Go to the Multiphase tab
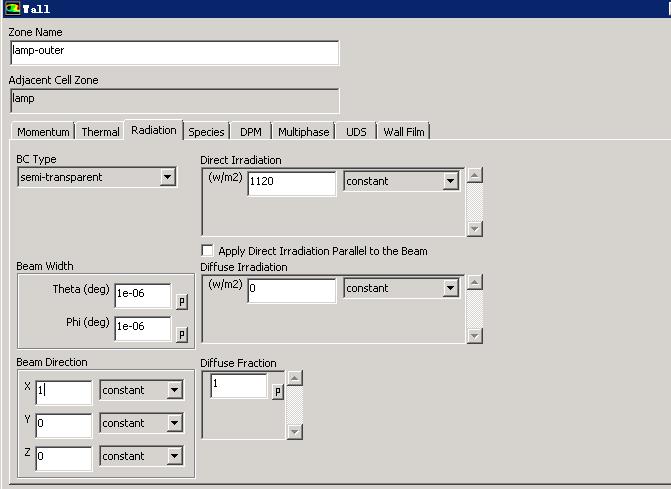This screenshot has height=489, width=671. (x=303, y=132)
